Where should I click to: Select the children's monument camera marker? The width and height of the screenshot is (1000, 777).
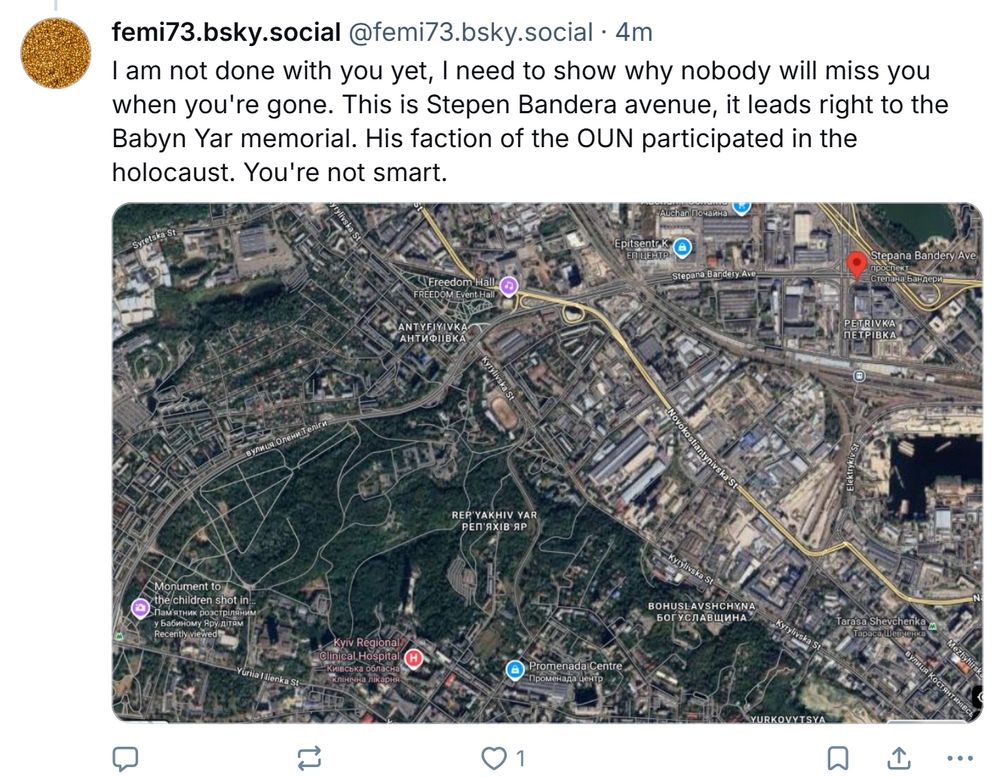coord(140,608)
